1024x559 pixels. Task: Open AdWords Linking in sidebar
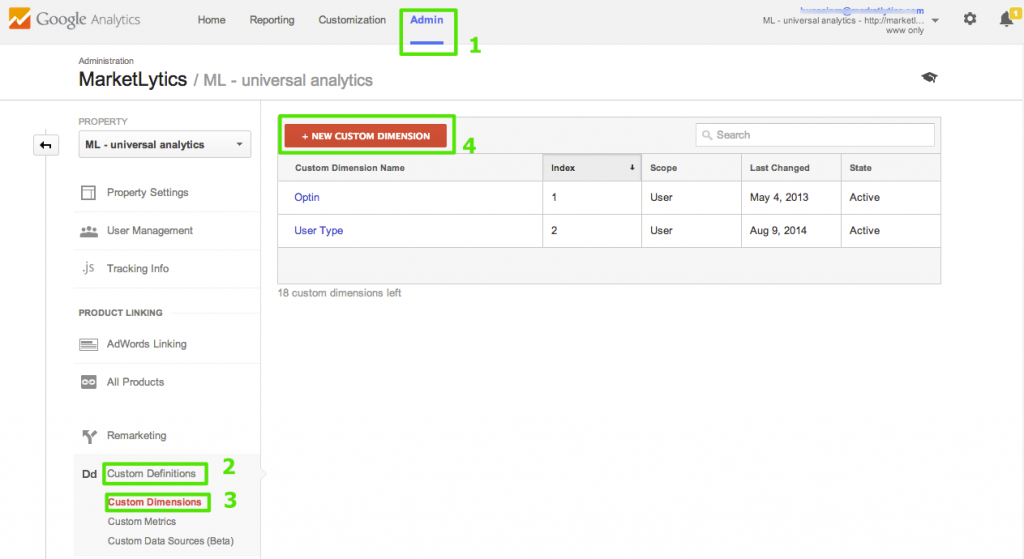pos(146,344)
